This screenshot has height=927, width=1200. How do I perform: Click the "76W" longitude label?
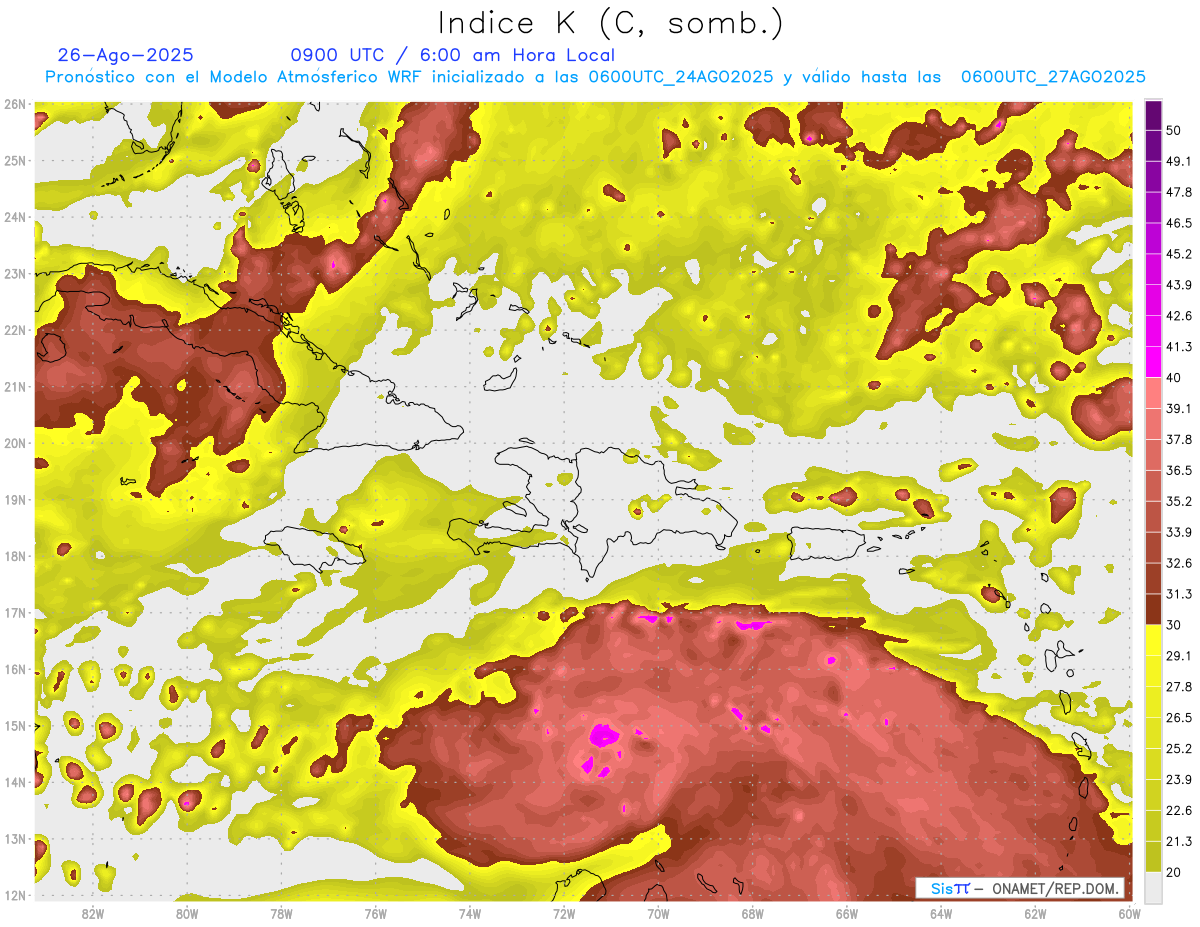pyautogui.click(x=376, y=913)
